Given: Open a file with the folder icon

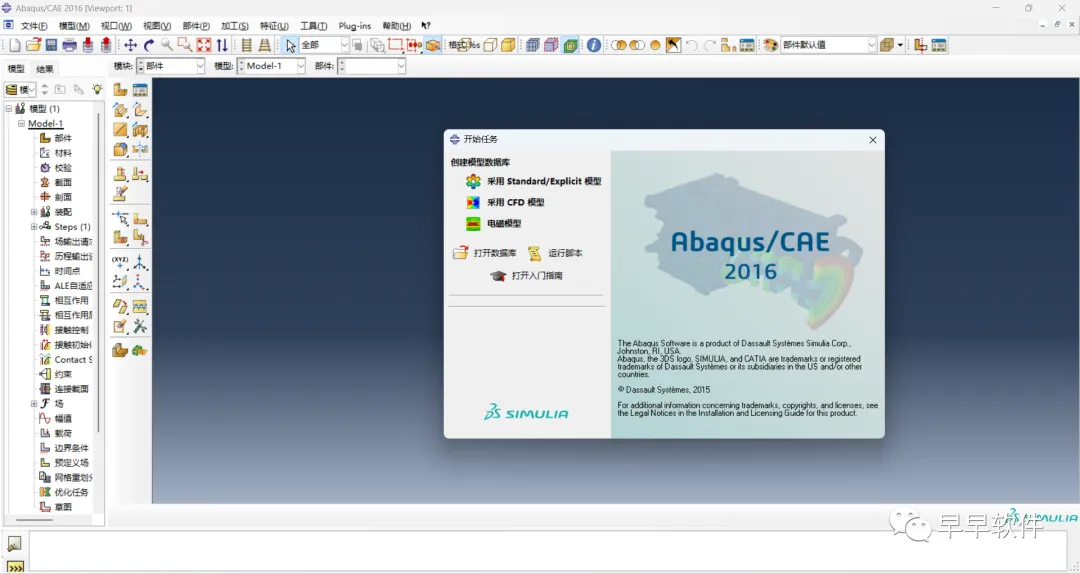Looking at the screenshot, I should click(33, 45).
